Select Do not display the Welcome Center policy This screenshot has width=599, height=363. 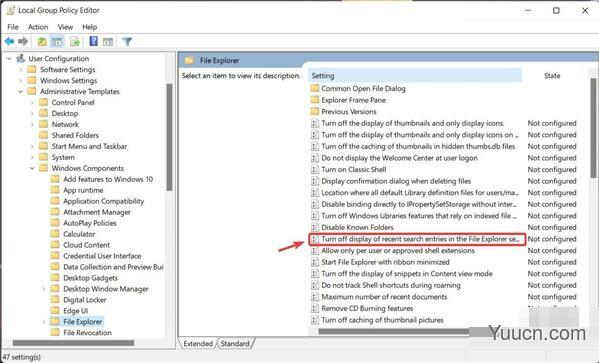coord(399,158)
